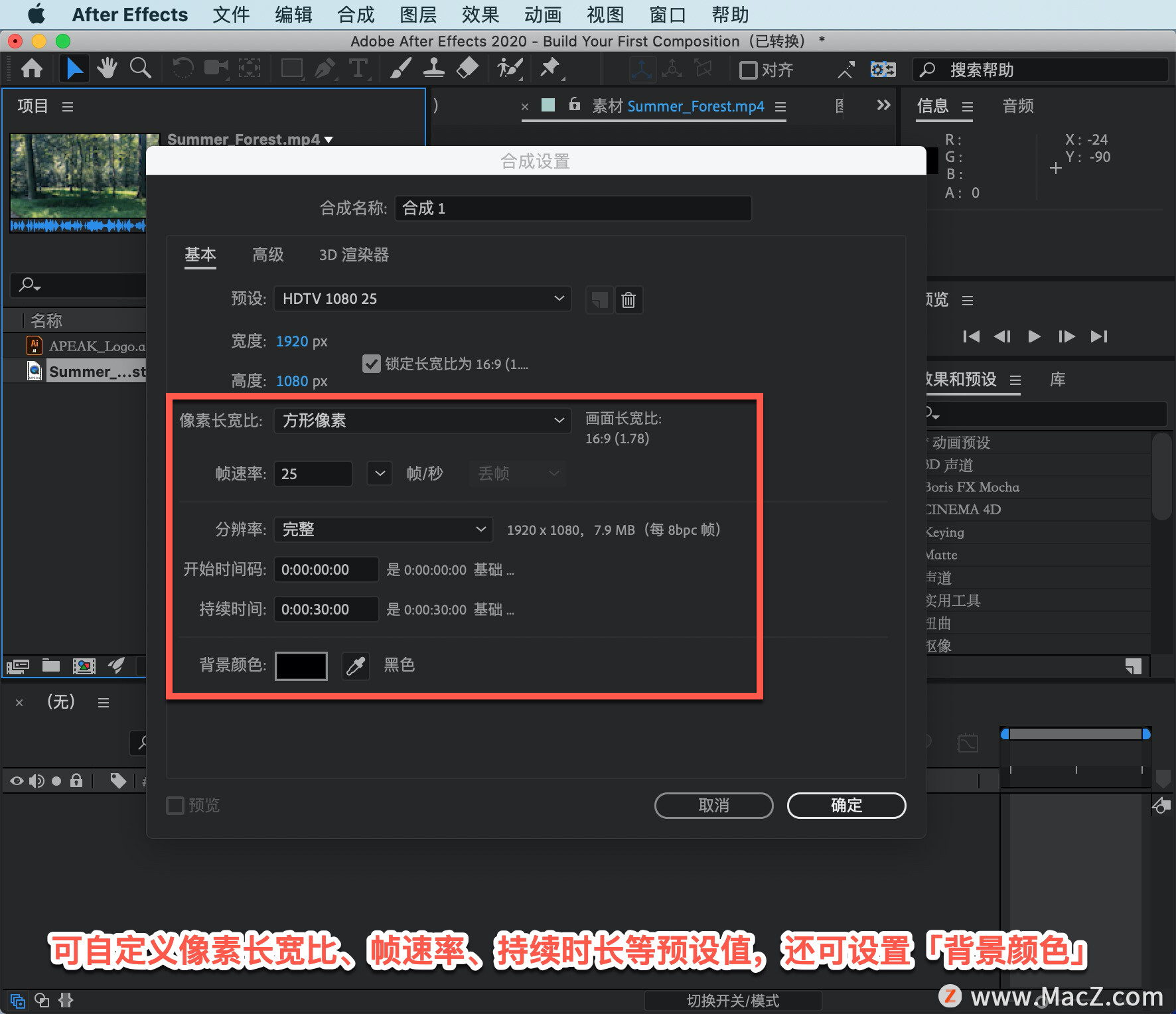Jump to last frame in Preview panel
This screenshot has height=1014, width=1176.
coord(1099,336)
